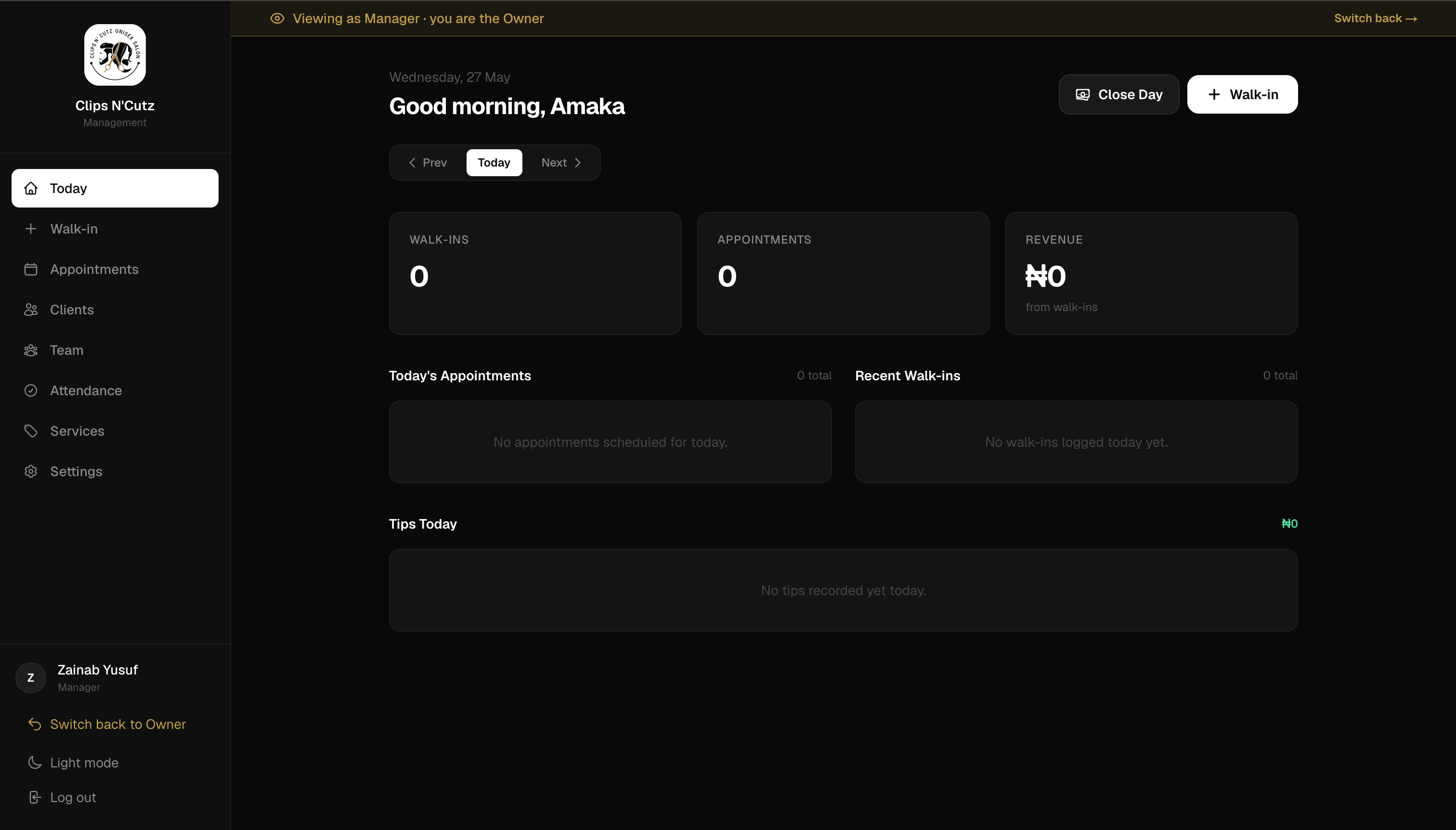The image size is (1456, 830).
Task: Click the moon icon for Light mode
Action: 35,763
